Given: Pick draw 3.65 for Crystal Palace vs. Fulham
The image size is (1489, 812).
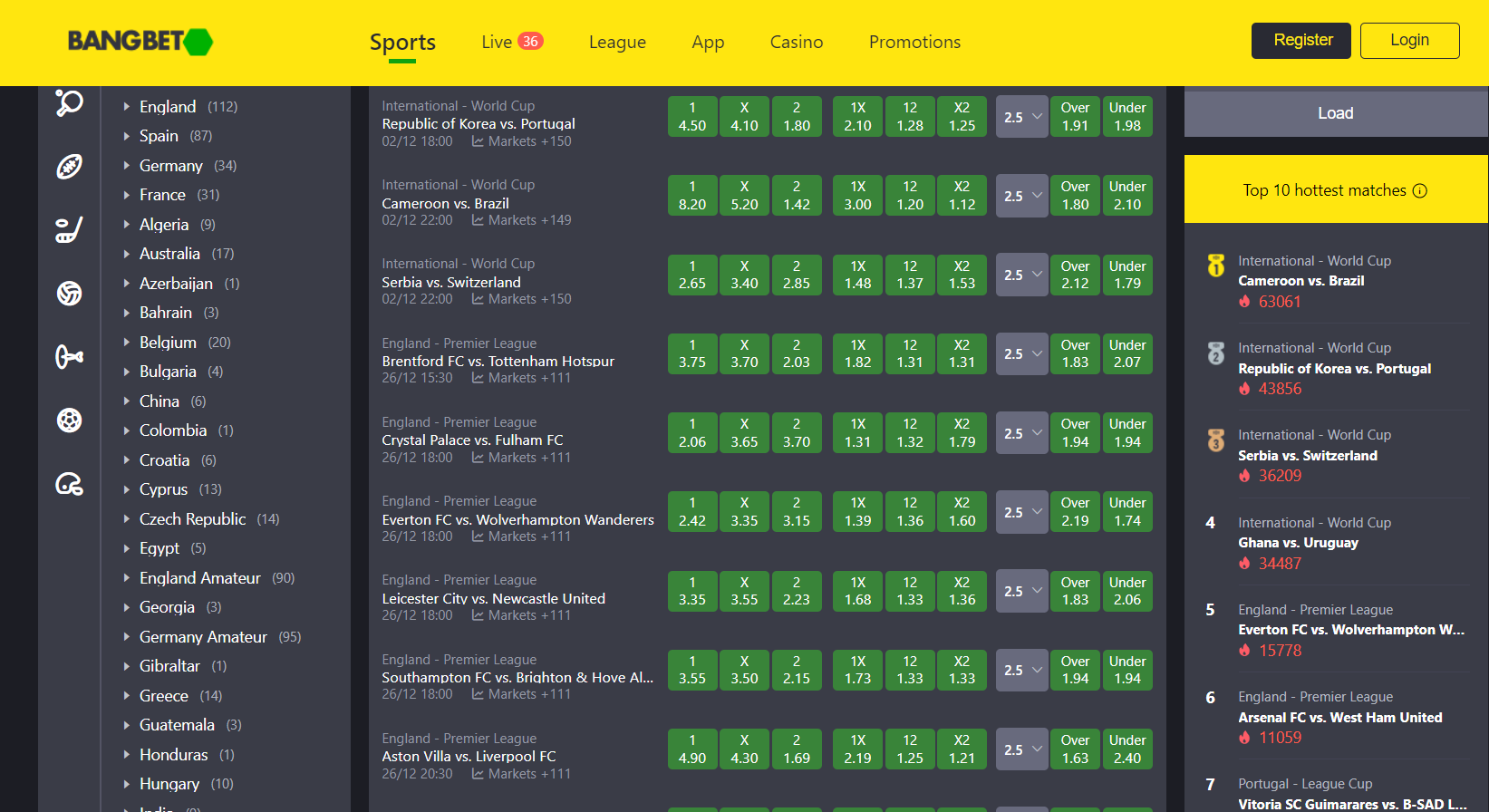Looking at the screenshot, I should coord(744,433).
